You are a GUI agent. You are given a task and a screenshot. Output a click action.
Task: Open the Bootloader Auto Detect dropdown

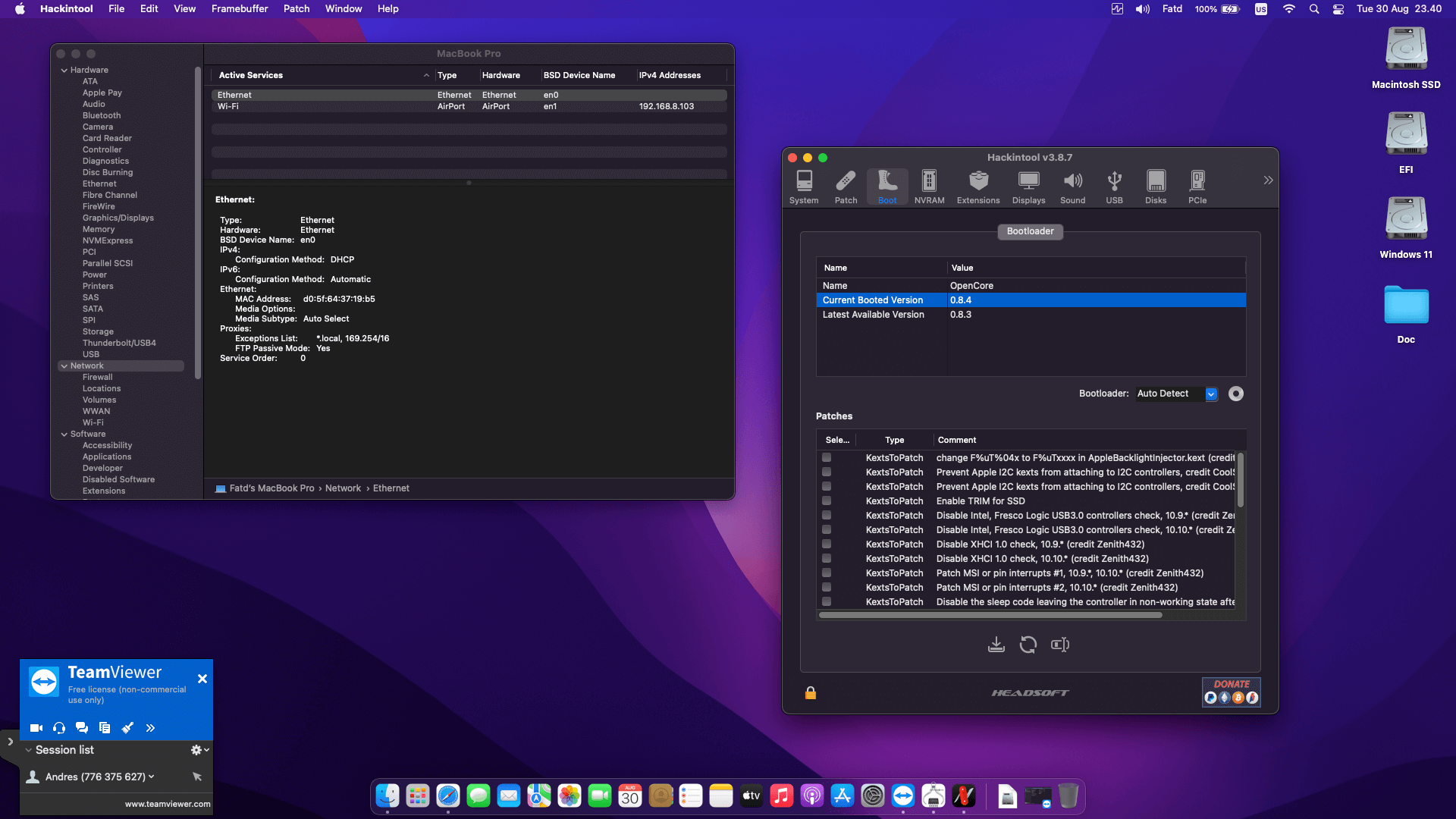coord(1211,394)
